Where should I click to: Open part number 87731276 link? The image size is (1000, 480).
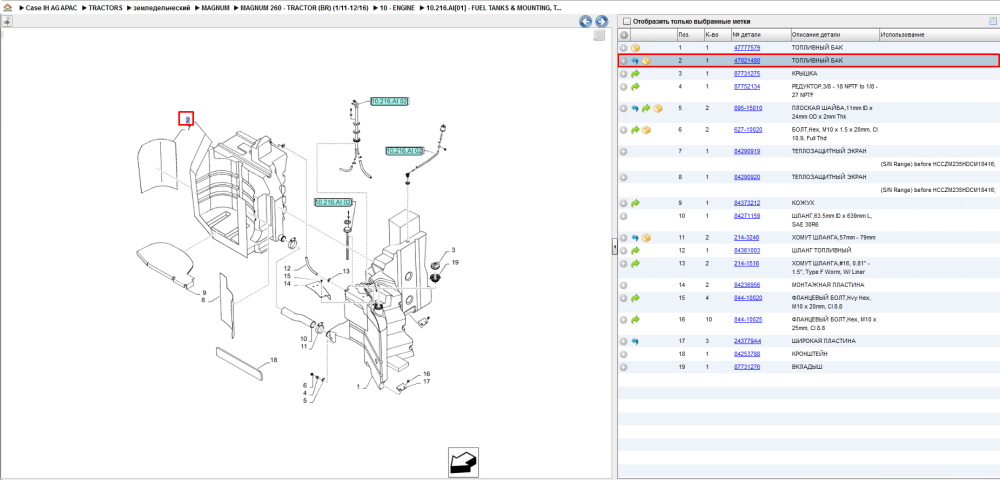click(747, 367)
